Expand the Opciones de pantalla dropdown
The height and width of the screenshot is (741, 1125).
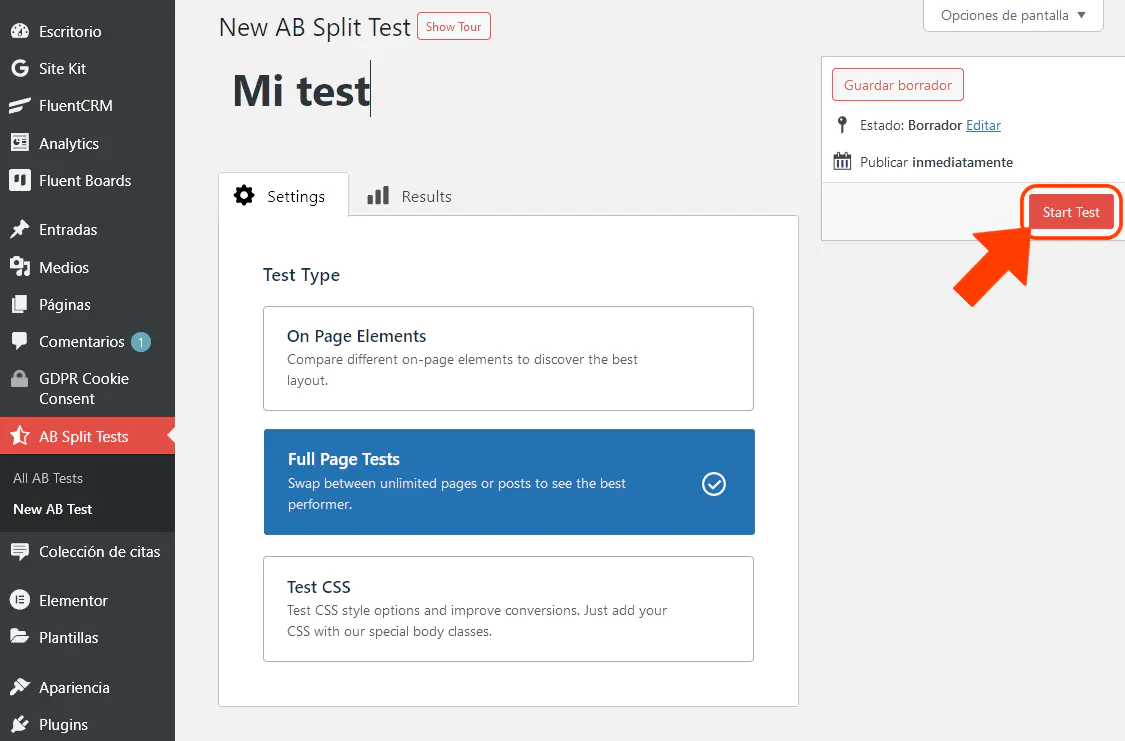(x=1013, y=16)
